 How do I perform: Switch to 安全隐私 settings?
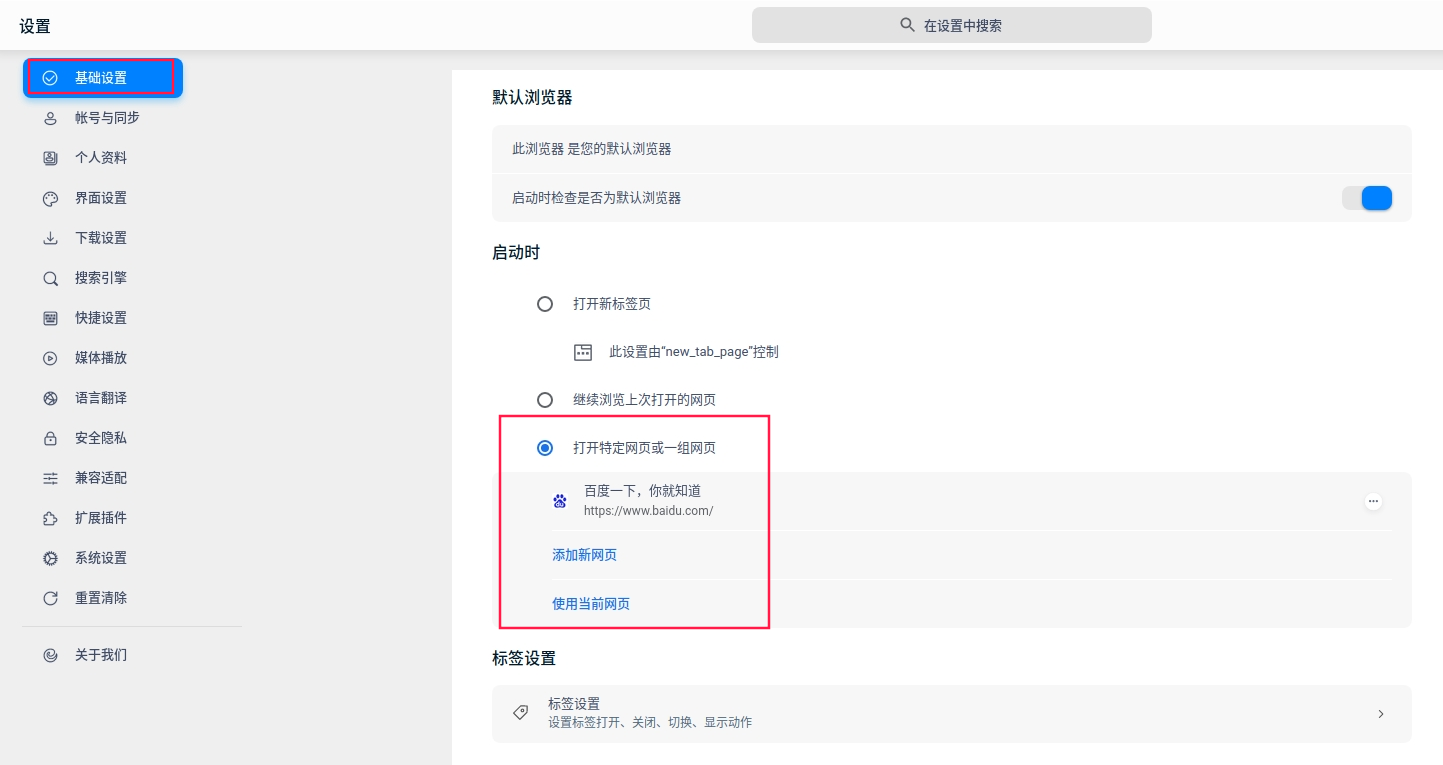pyautogui.click(x=102, y=438)
